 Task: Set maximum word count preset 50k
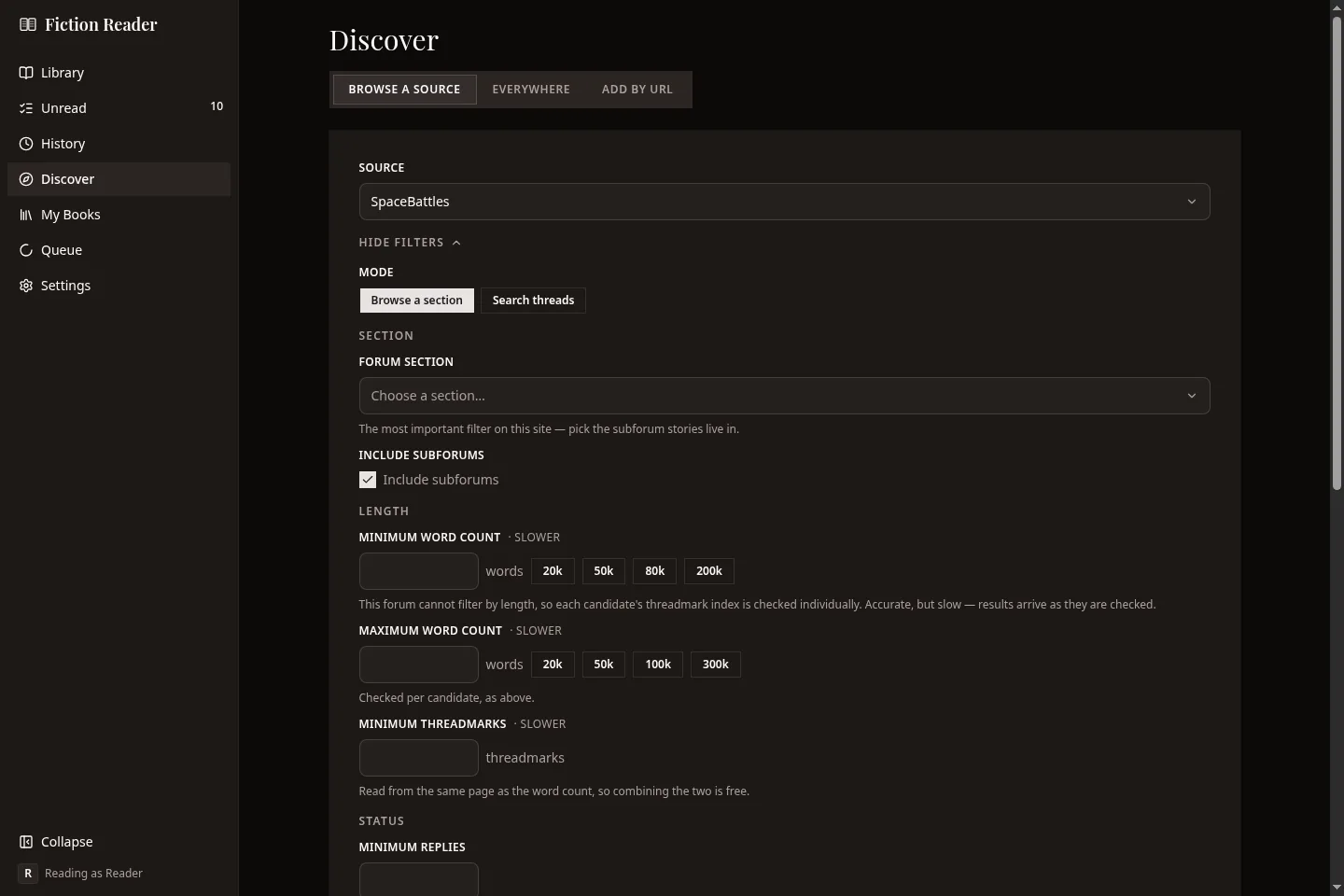(604, 665)
